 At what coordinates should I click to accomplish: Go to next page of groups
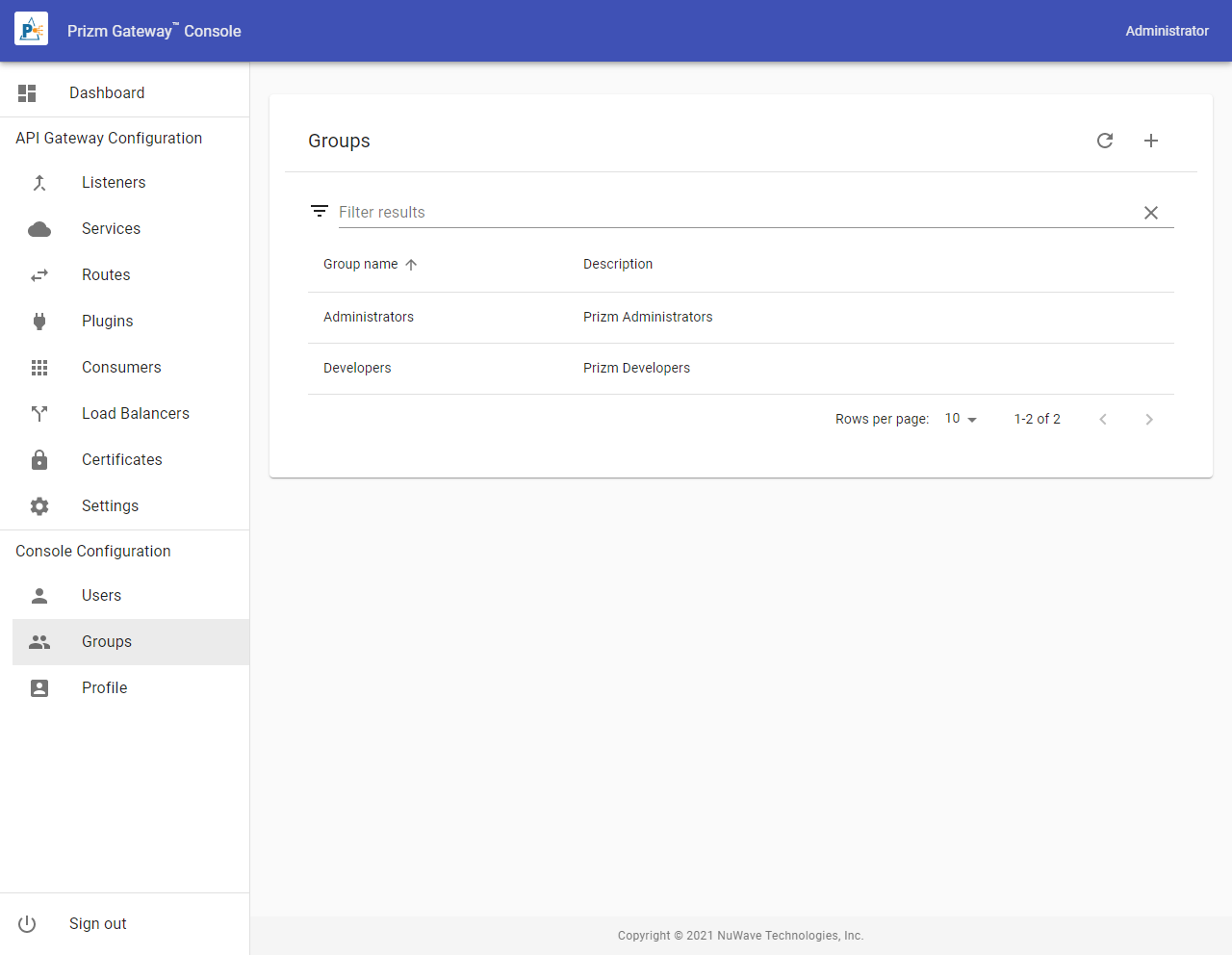pos(1149,419)
